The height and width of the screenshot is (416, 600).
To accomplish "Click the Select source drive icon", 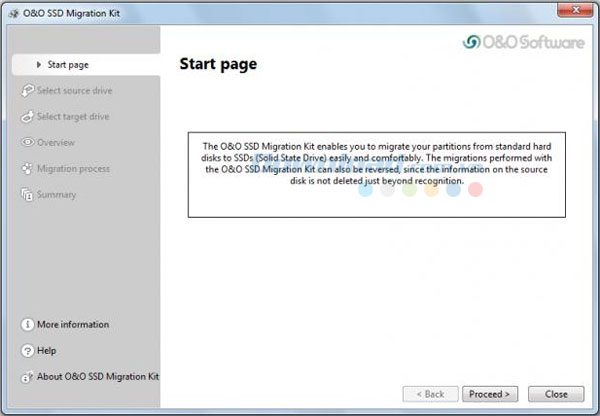I will pyautogui.click(x=27, y=90).
